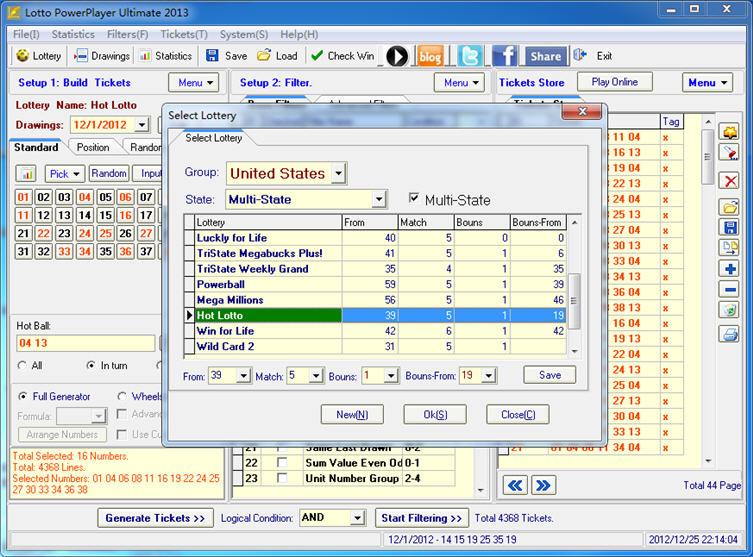Screen dimensions: 753x557
Task: Click the red X delete icon in Tickets Store
Action: [x=729, y=181]
